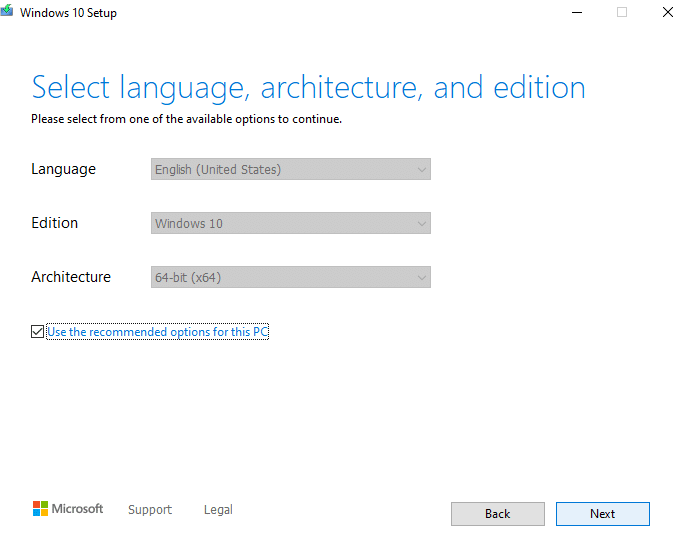Image resolution: width=688 pixels, height=541 pixels.
Task: Click the Windows 10 Setup title bar icon
Action: click(x=7, y=12)
